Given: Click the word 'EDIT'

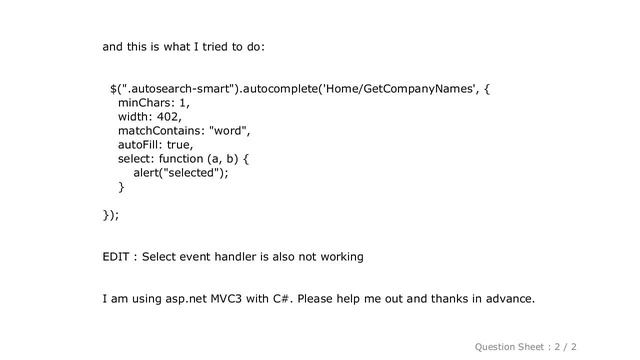Looking at the screenshot, I should pos(116,257).
